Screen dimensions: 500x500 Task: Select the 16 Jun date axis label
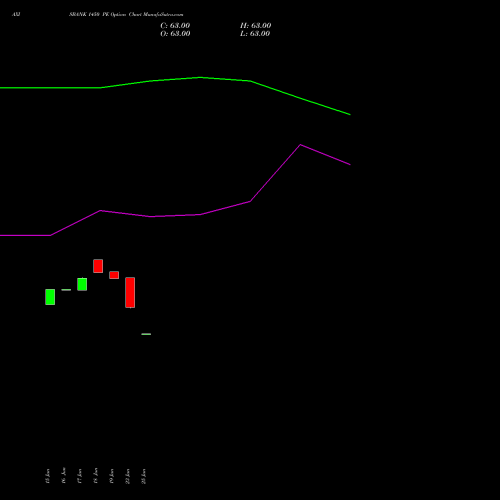(63, 476)
